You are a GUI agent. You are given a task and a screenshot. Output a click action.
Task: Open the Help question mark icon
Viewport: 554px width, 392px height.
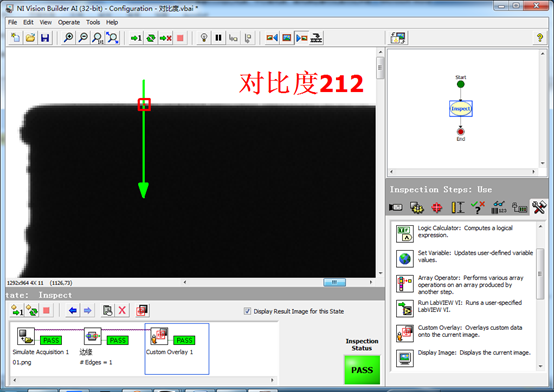pos(540,37)
